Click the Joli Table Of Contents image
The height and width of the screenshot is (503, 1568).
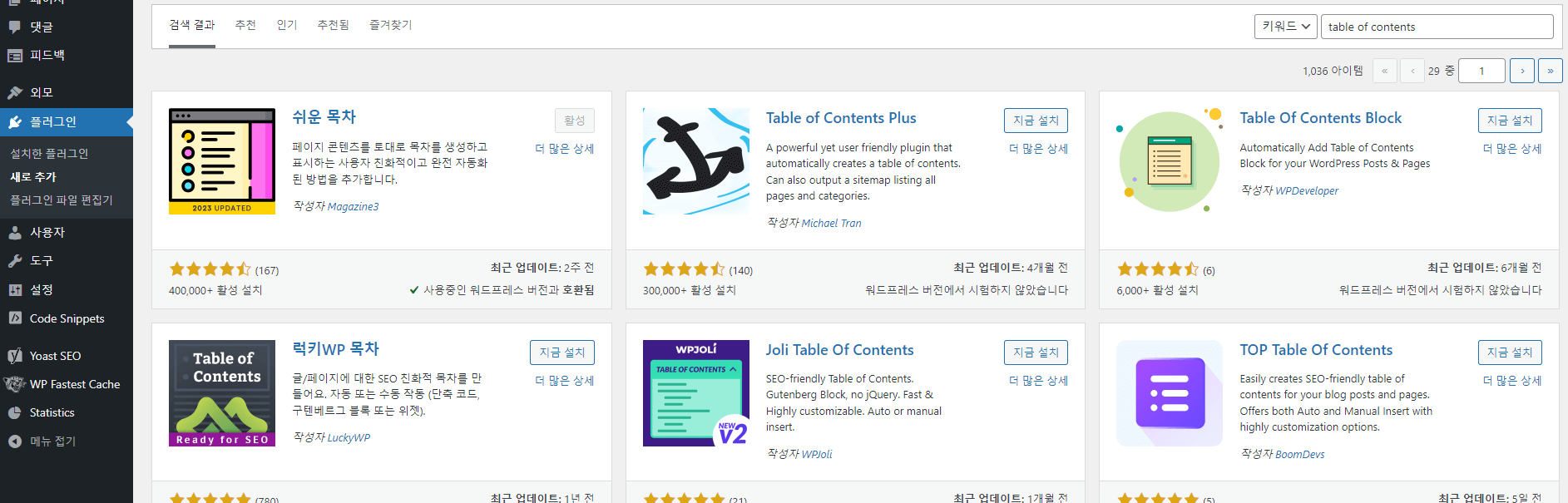(x=696, y=393)
